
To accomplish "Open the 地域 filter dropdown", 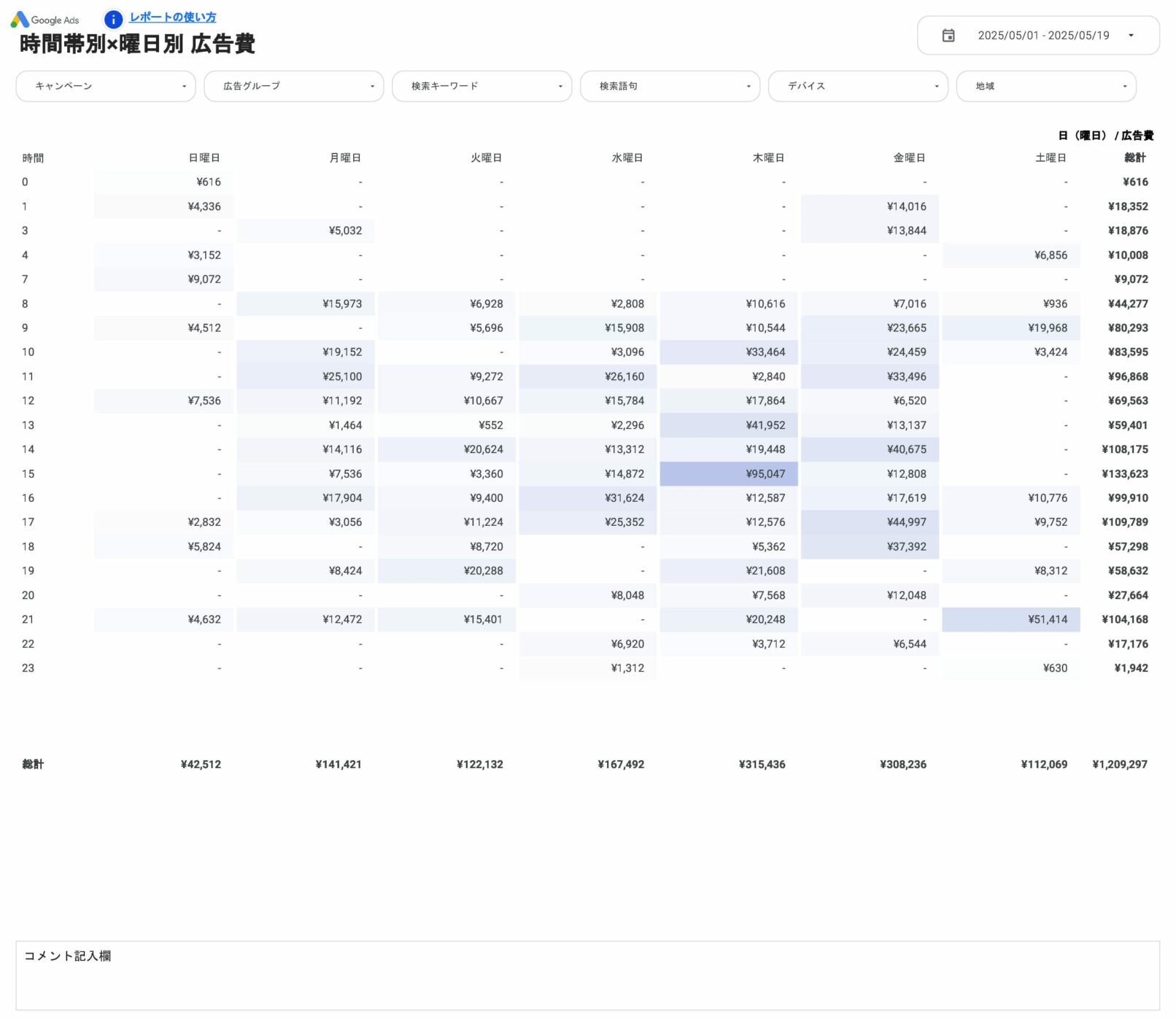I will 1046,86.
